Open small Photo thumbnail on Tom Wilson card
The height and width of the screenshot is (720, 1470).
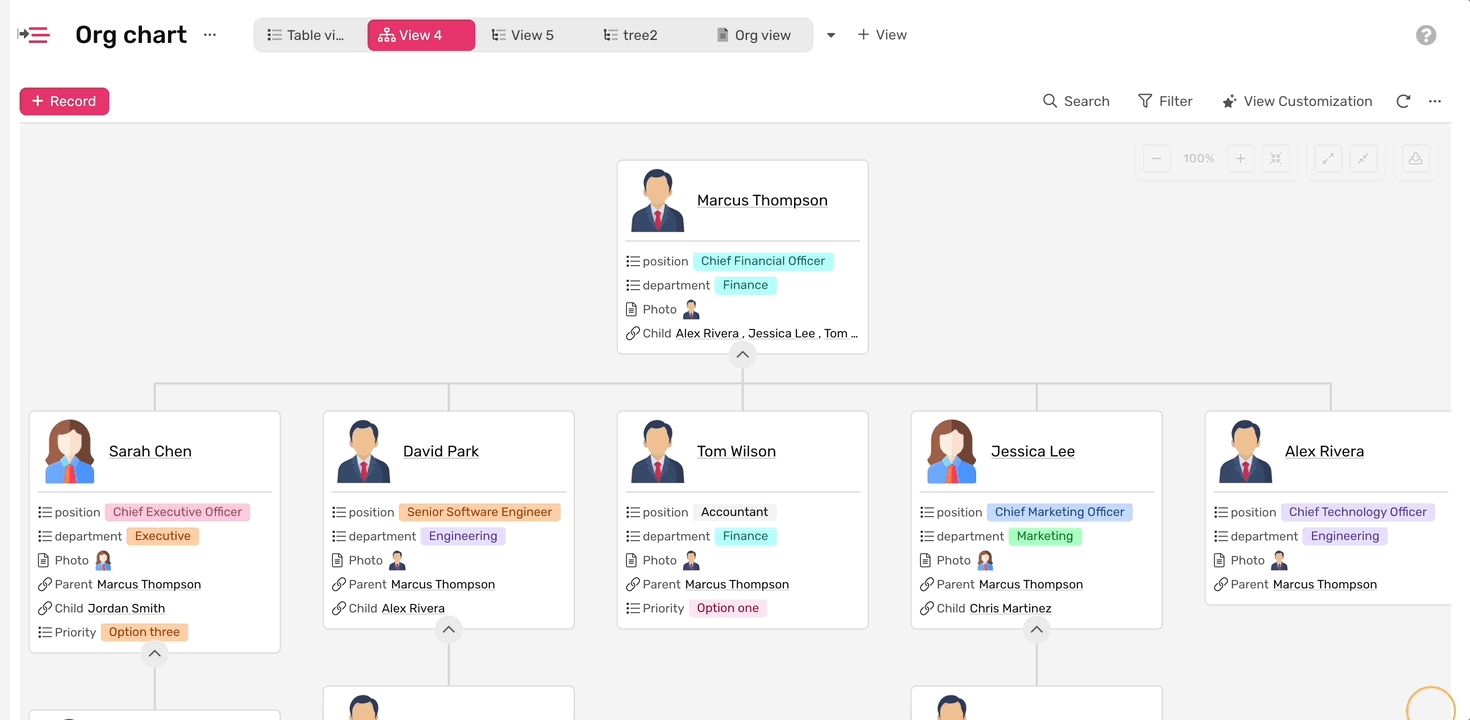tap(691, 560)
